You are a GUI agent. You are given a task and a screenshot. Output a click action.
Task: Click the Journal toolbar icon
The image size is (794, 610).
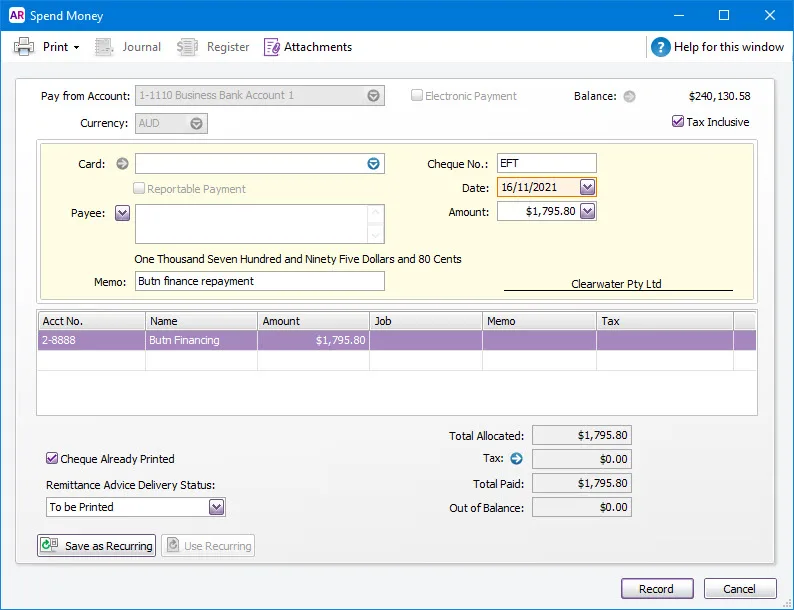[104, 47]
